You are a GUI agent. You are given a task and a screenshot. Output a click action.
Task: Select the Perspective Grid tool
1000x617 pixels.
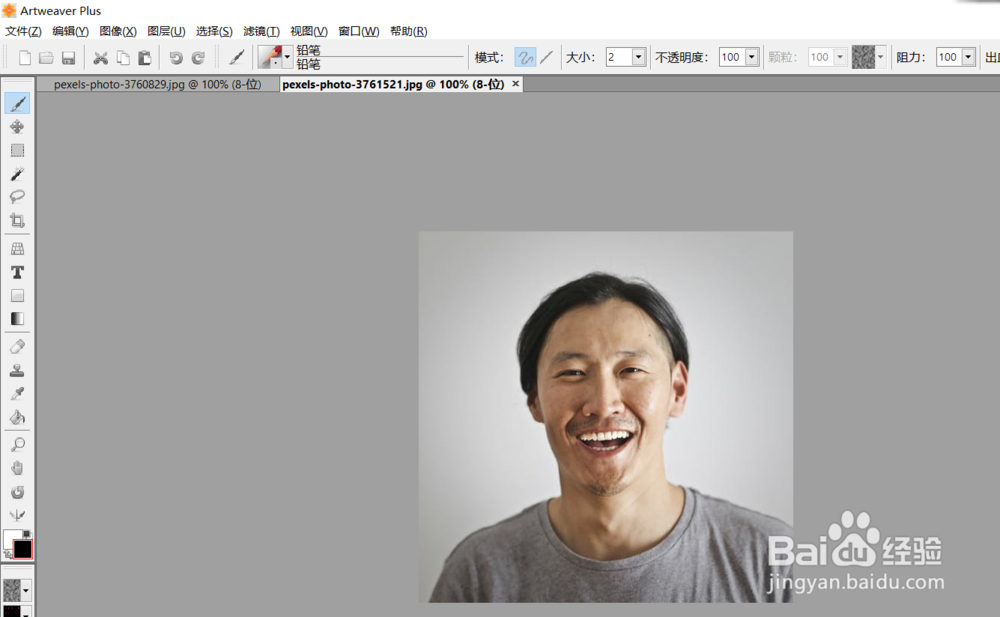pyautogui.click(x=17, y=248)
